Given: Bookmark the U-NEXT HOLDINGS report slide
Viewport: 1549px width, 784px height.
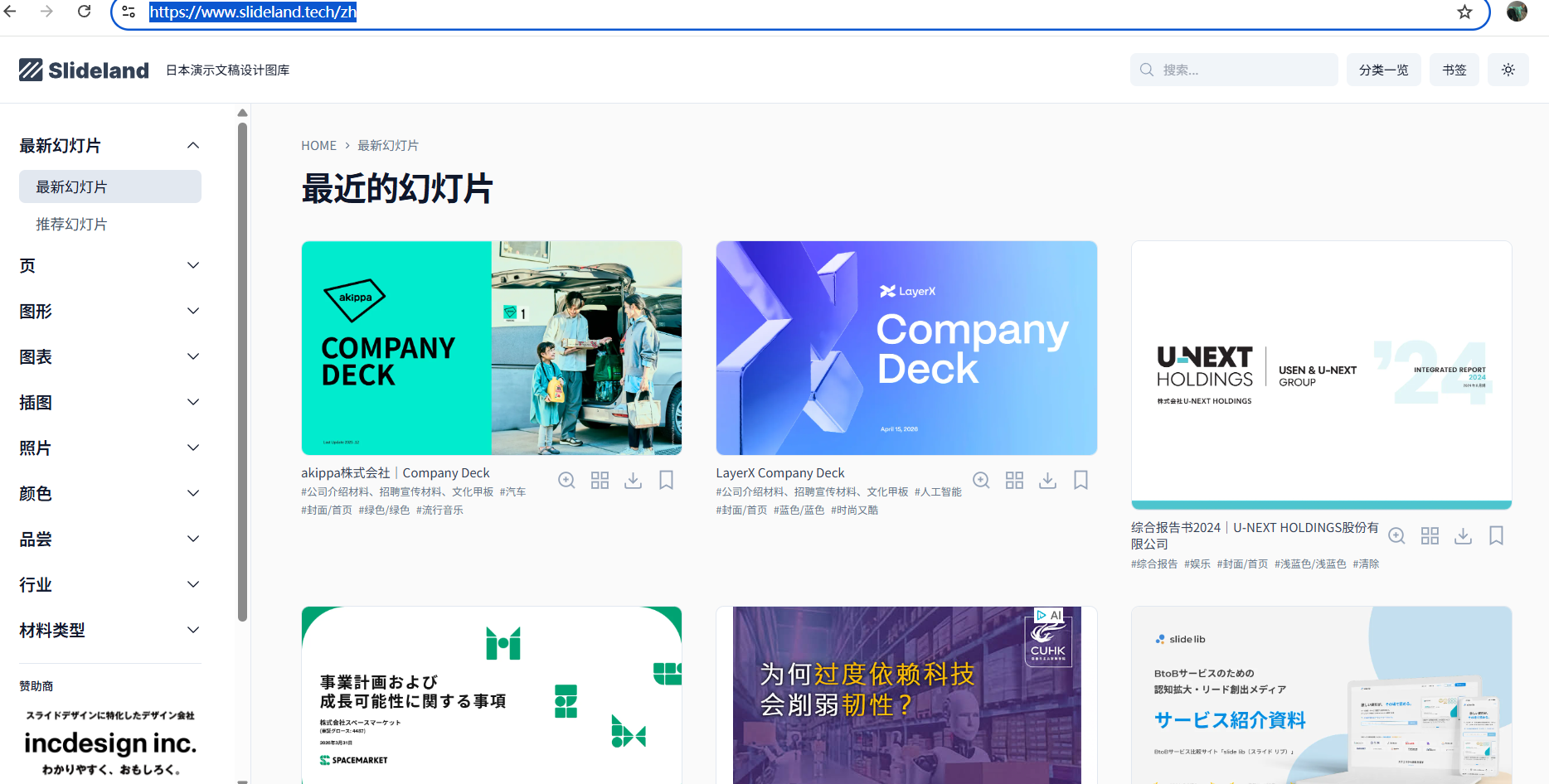Looking at the screenshot, I should pyautogui.click(x=1496, y=536).
